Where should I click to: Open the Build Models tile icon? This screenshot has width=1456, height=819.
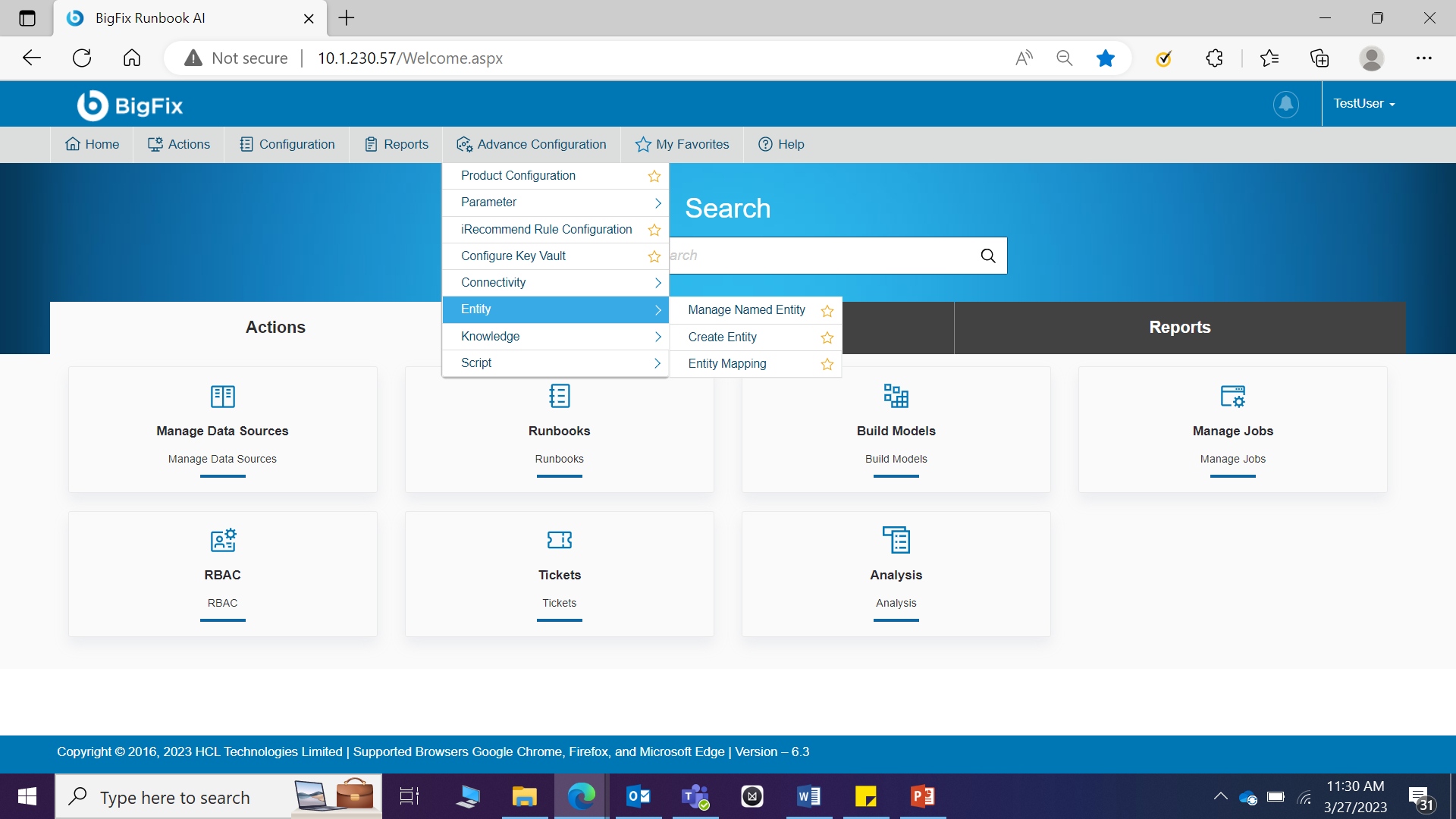pos(896,396)
